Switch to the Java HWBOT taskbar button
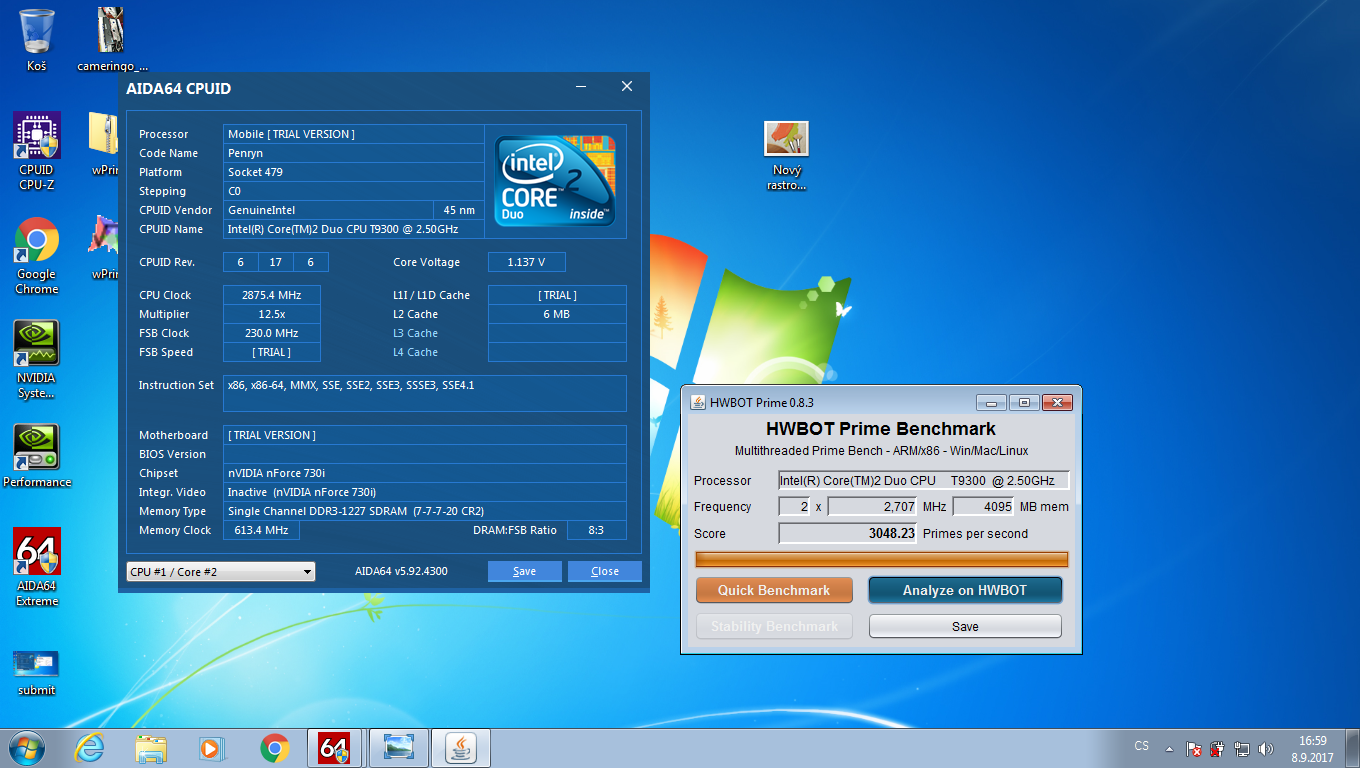Image resolution: width=1360 pixels, height=768 pixels. tap(460, 747)
